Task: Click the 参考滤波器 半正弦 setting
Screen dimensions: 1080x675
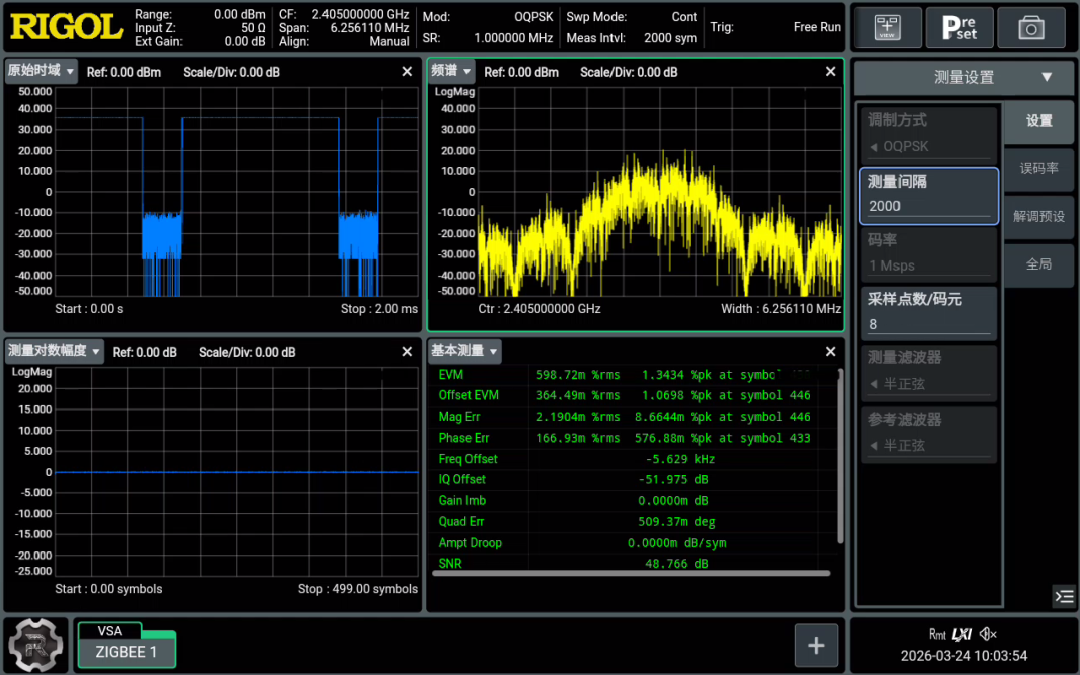Action: (x=928, y=434)
